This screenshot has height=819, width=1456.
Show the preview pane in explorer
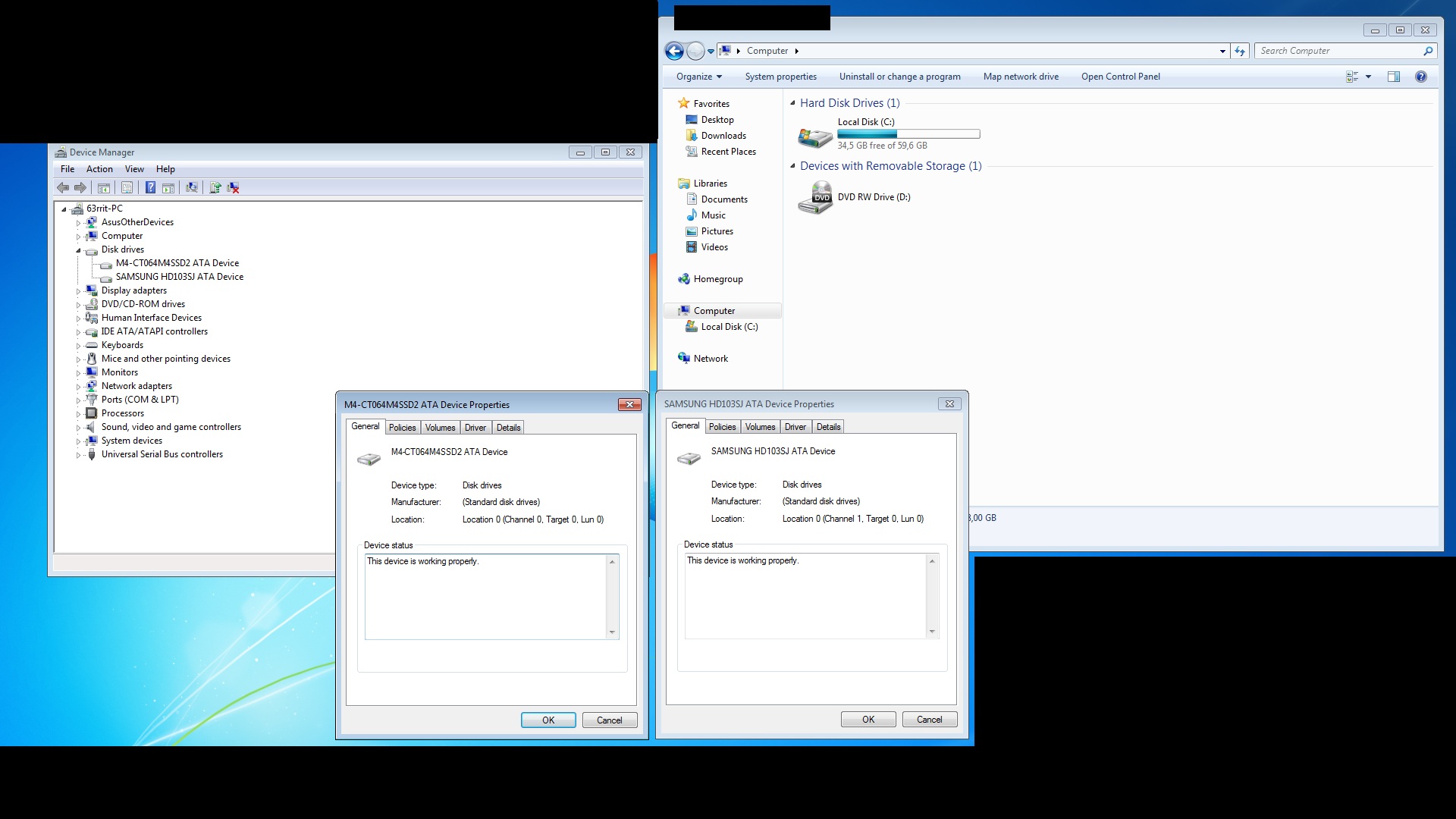point(1394,77)
